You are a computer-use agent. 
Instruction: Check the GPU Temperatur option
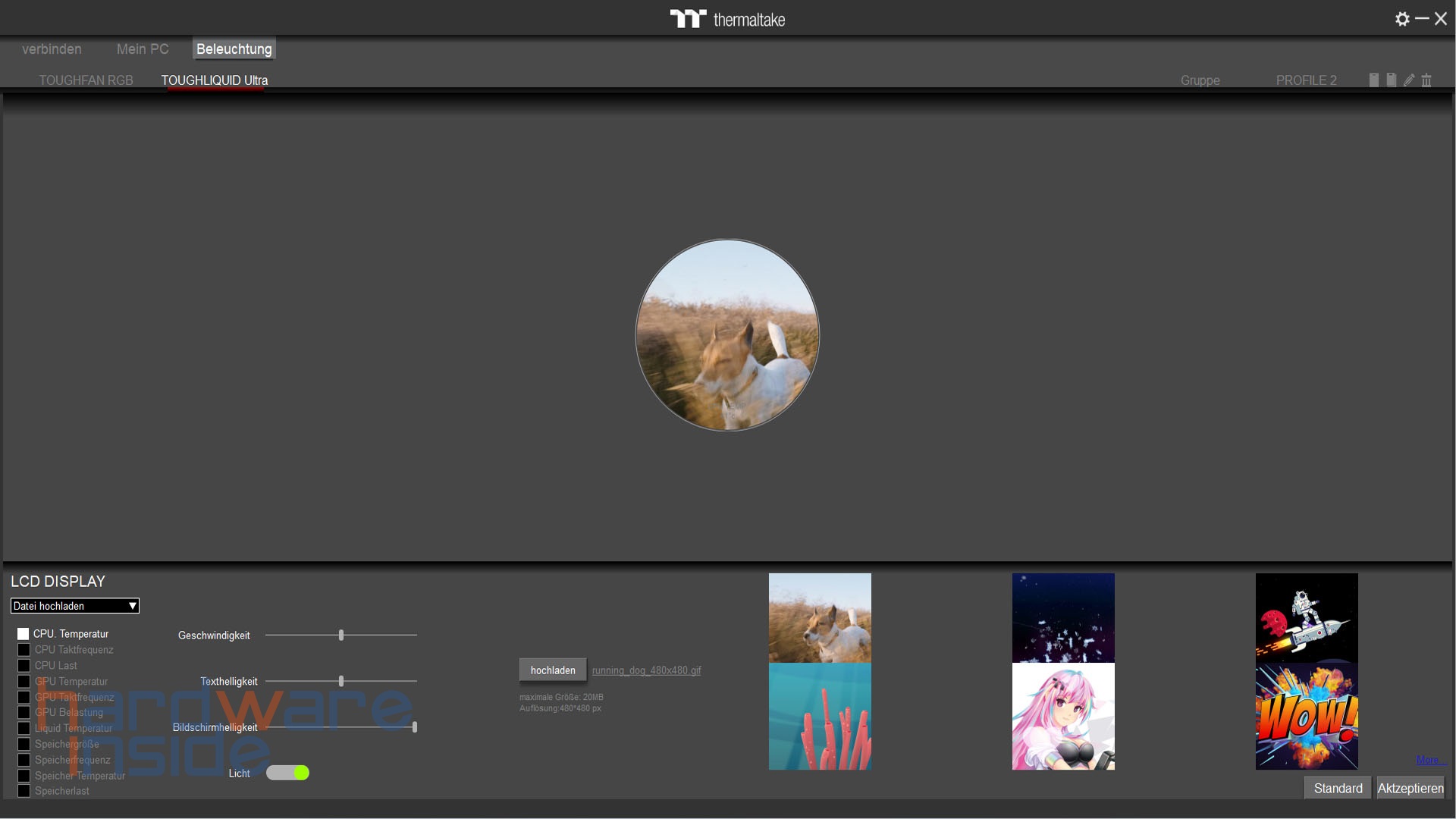pos(24,681)
